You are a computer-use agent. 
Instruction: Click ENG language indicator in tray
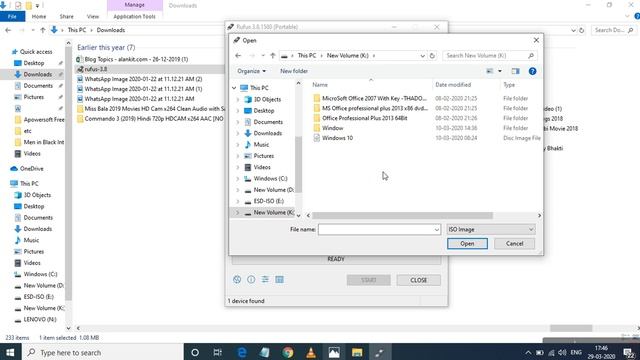coord(576,352)
